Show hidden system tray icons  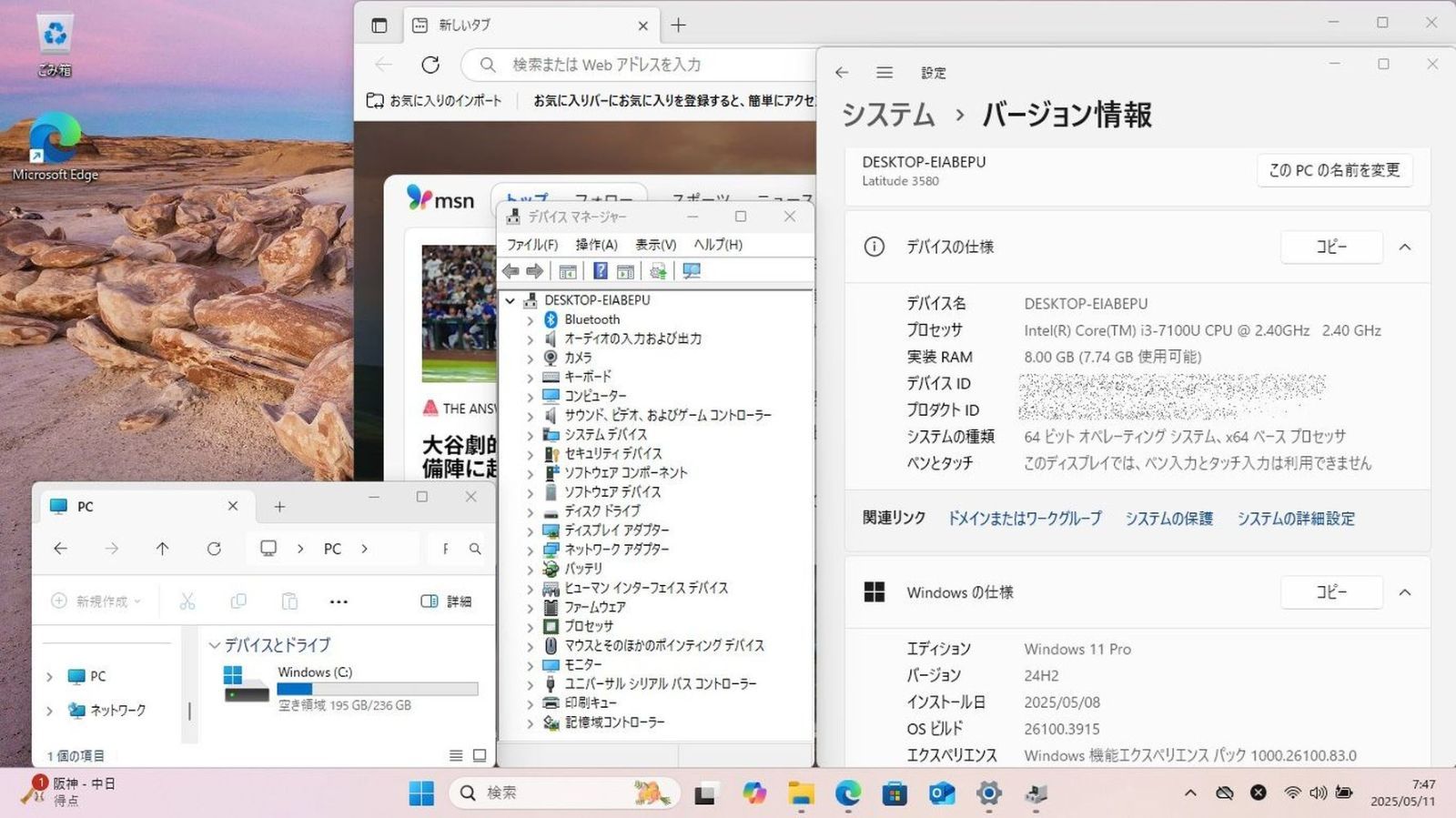pyautogui.click(x=1190, y=793)
